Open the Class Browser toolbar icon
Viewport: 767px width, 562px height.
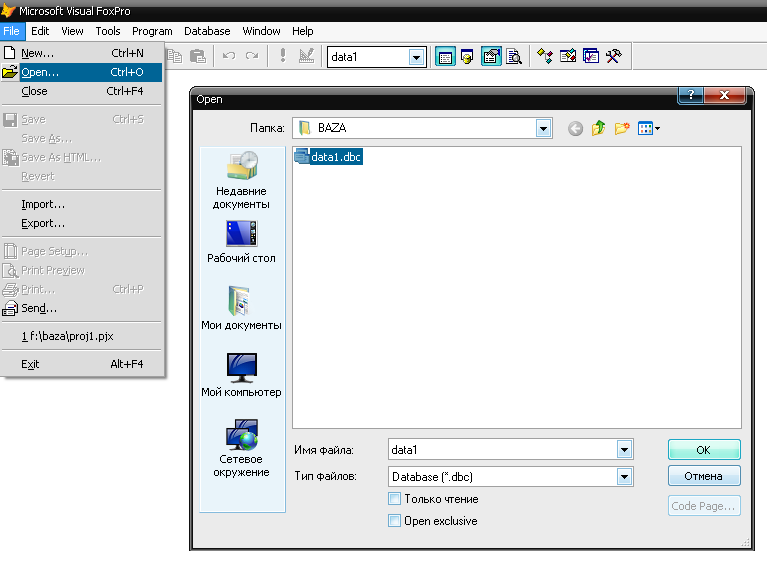[544, 56]
